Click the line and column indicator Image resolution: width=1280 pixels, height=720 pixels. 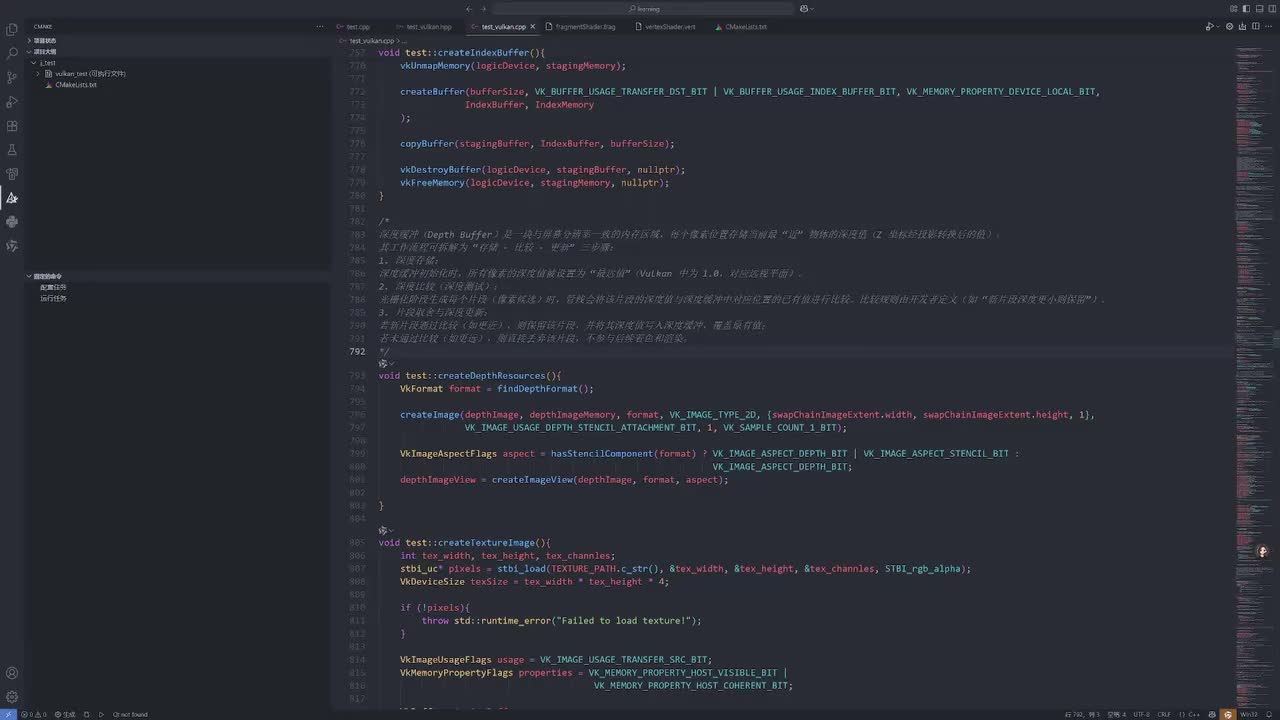point(1083,714)
